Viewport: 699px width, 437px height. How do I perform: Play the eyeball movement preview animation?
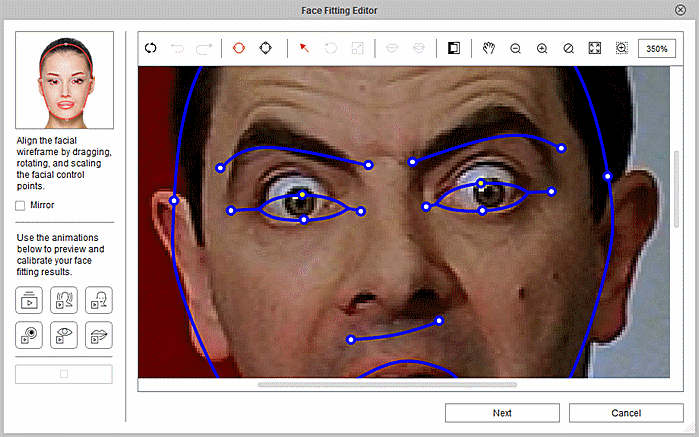click(29, 334)
